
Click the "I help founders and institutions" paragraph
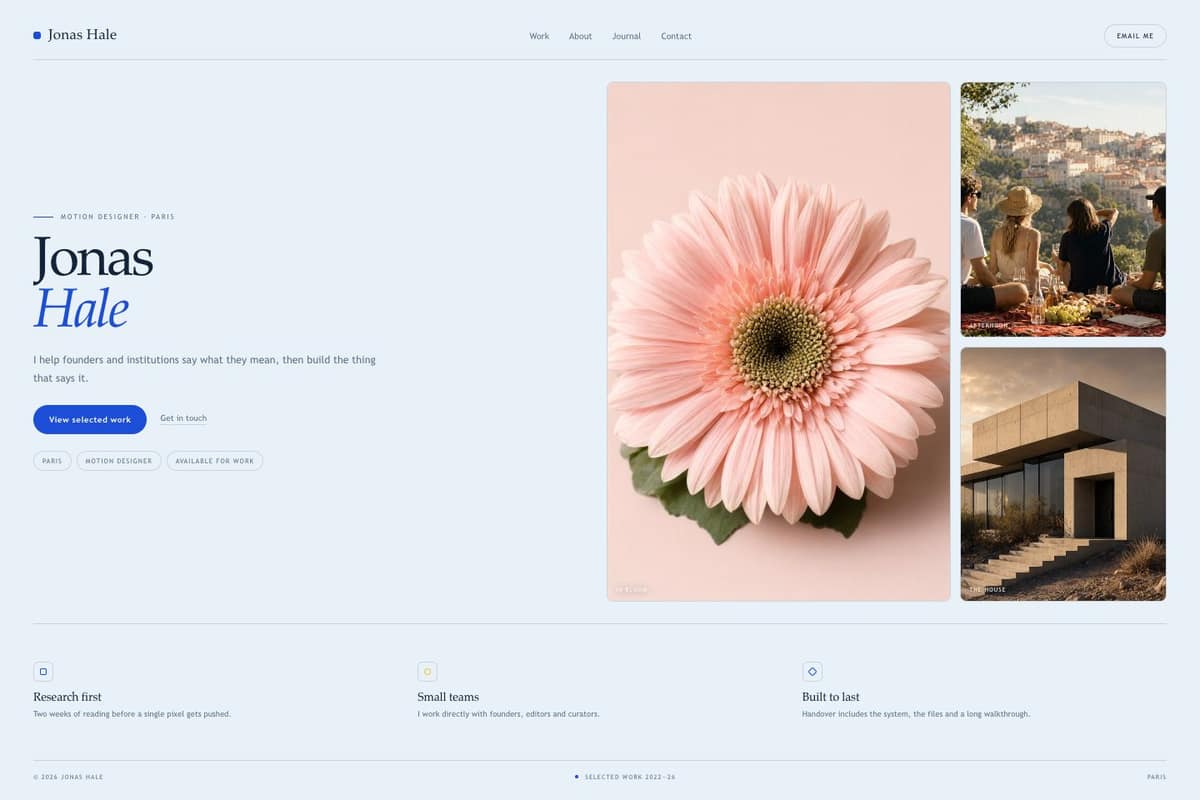pyautogui.click(x=204, y=369)
